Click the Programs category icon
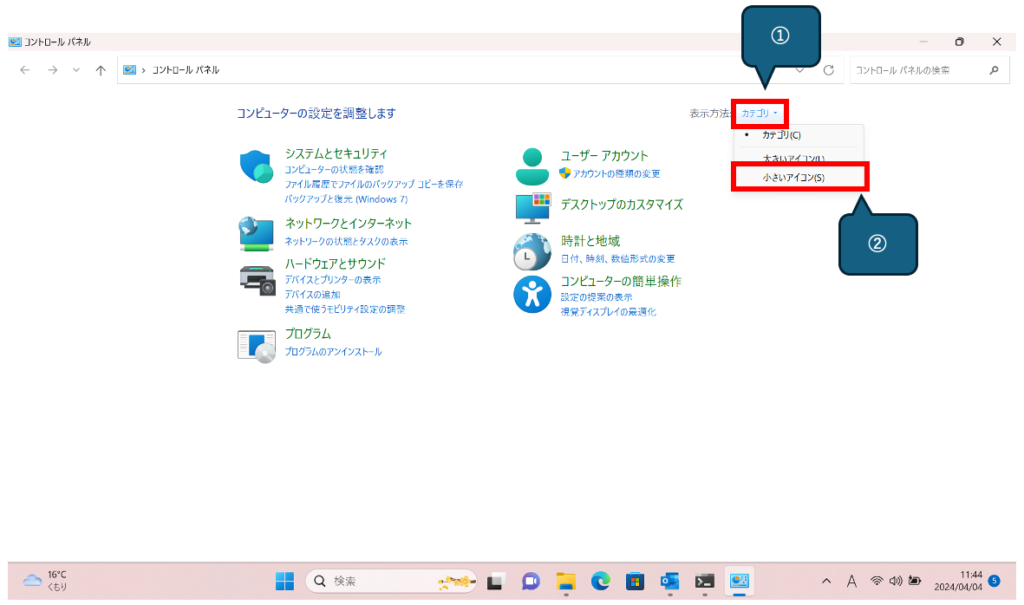 [256, 344]
